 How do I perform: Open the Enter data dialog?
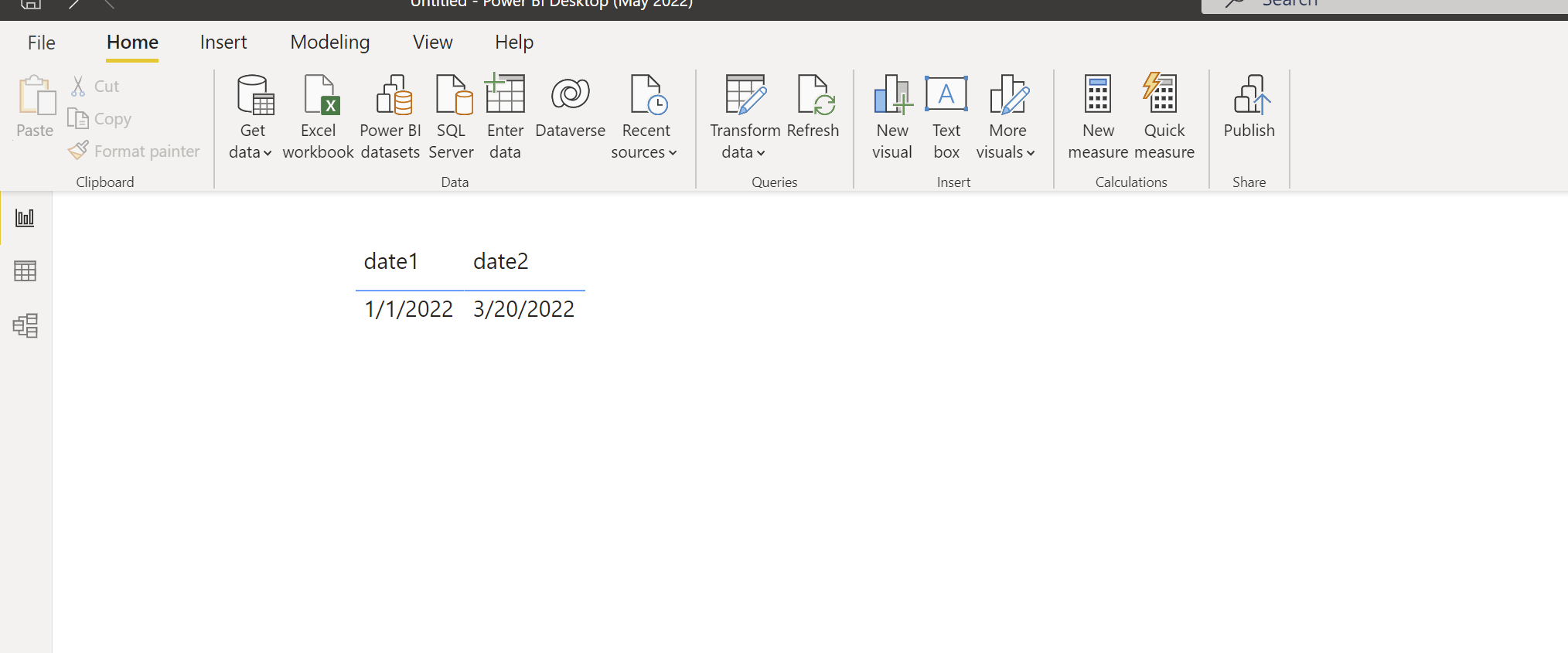point(505,117)
